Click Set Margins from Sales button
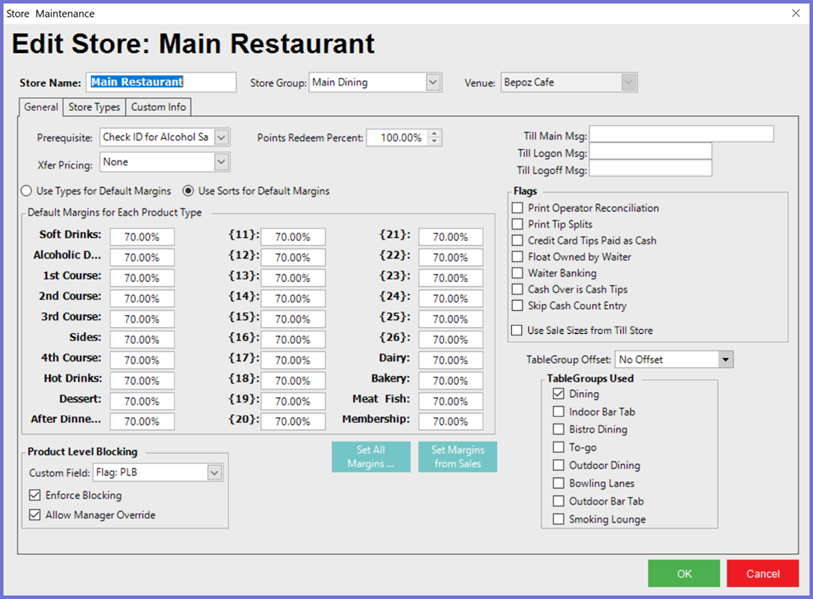The width and height of the screenshot is (813, 599). tap(457, 457)
